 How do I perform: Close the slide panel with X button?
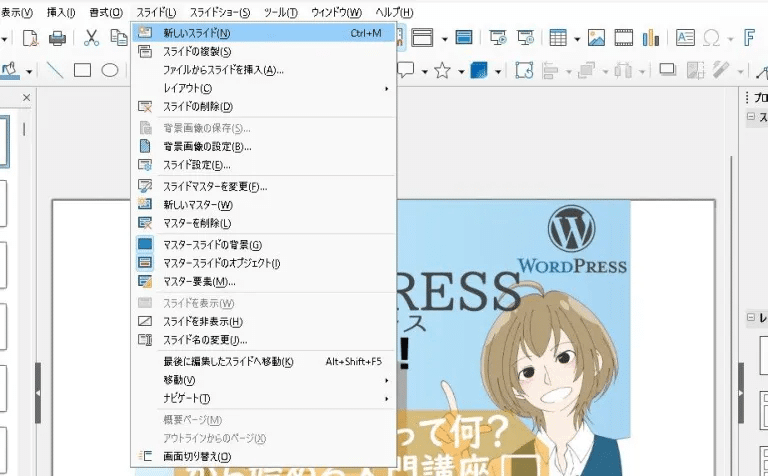pos(26,97)
